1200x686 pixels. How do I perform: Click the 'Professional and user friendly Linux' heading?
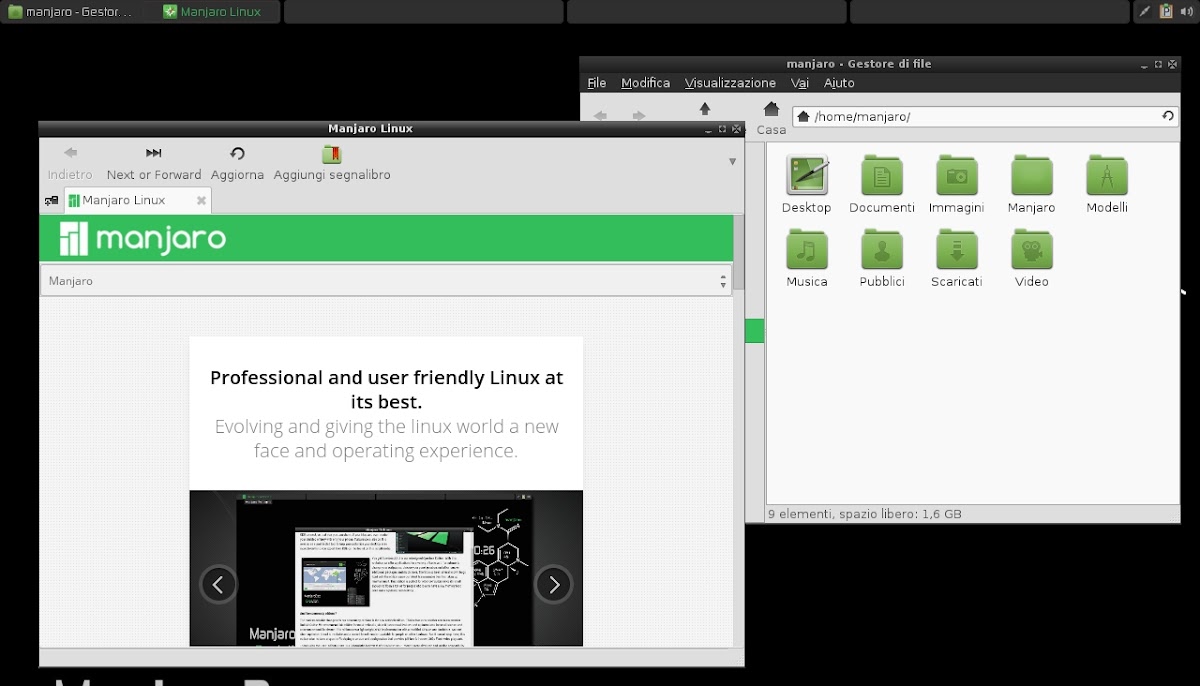[x=386, y=389]
